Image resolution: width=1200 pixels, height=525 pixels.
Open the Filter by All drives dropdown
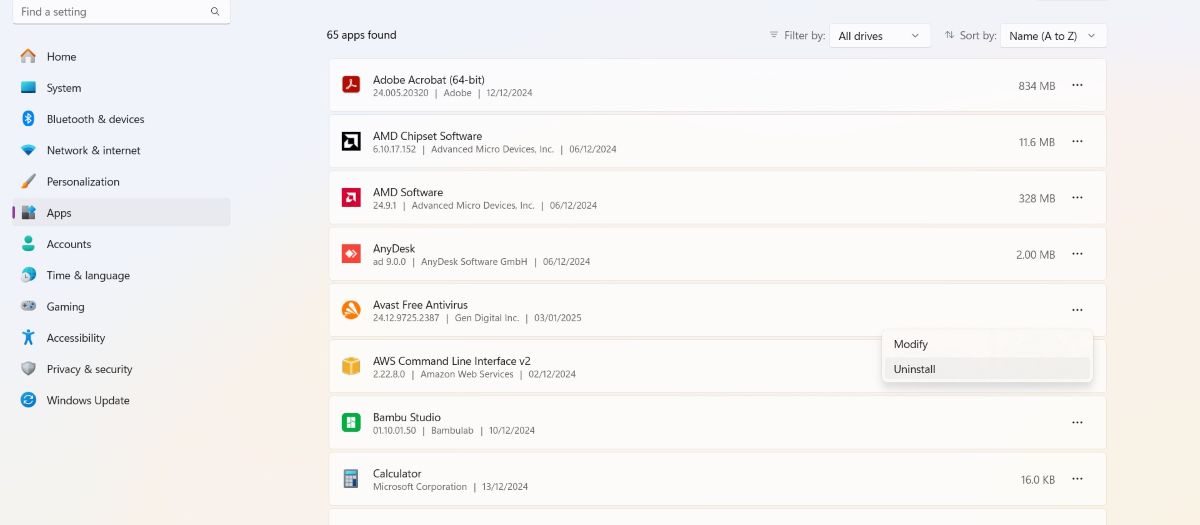point(880,36)
